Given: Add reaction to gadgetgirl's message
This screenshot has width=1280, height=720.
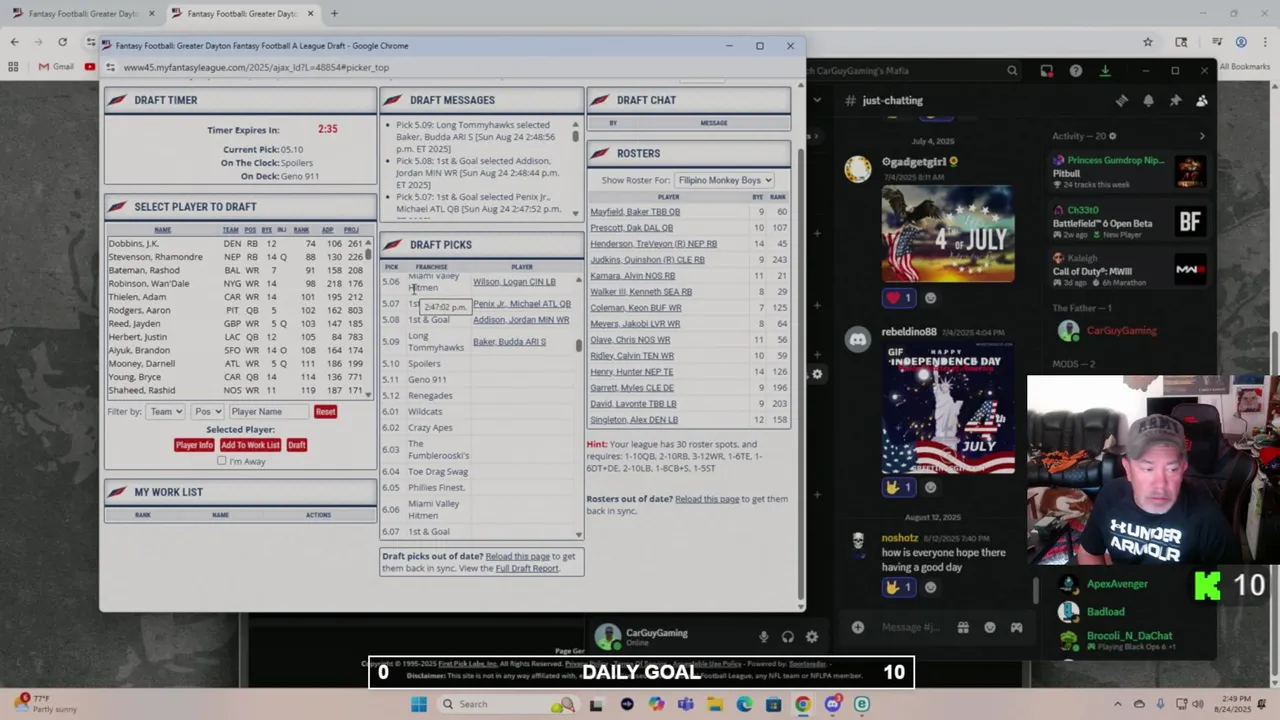Looking at the screenshot, I should click(x=931, y=298).
